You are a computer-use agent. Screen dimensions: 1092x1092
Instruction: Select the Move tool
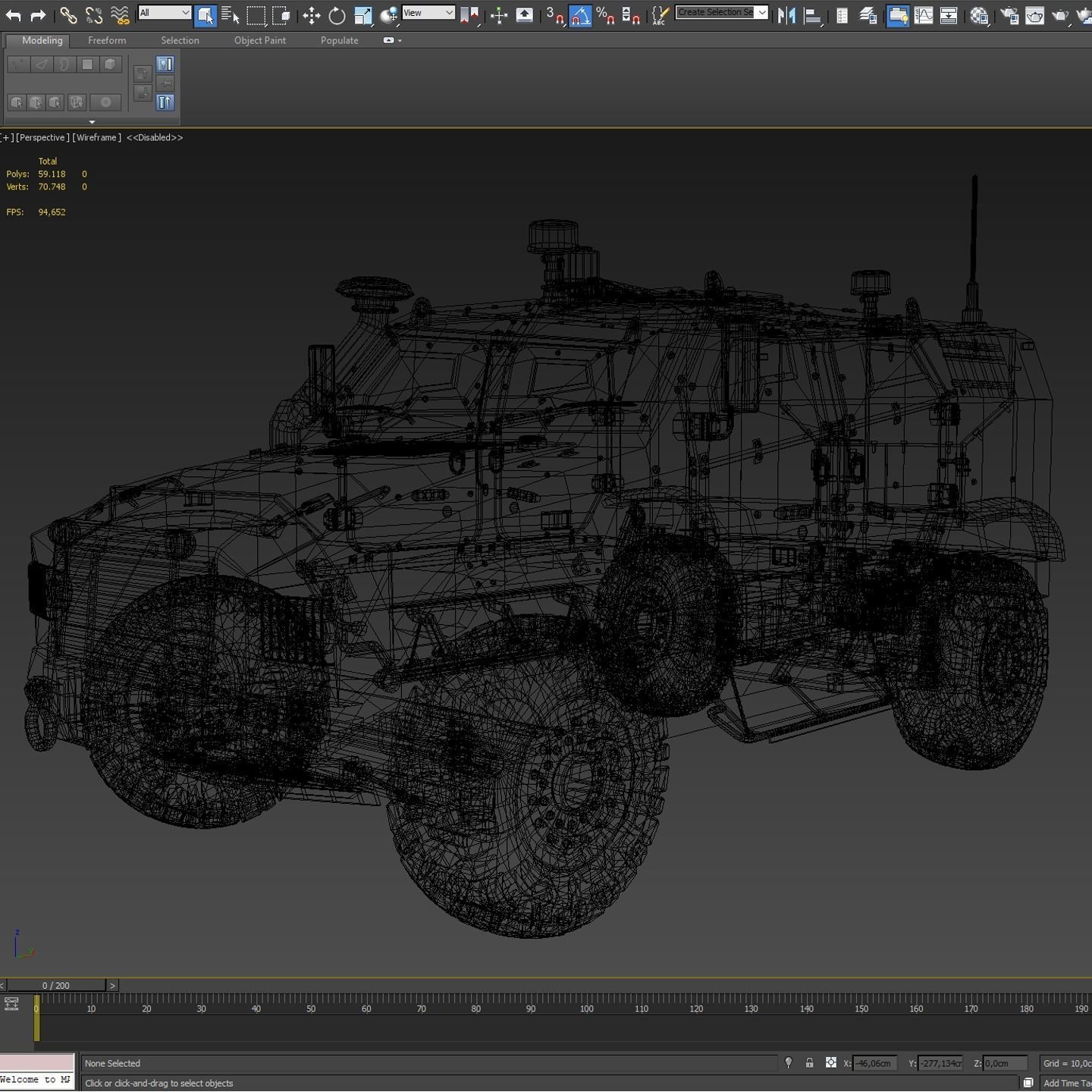tap(311, 14)
